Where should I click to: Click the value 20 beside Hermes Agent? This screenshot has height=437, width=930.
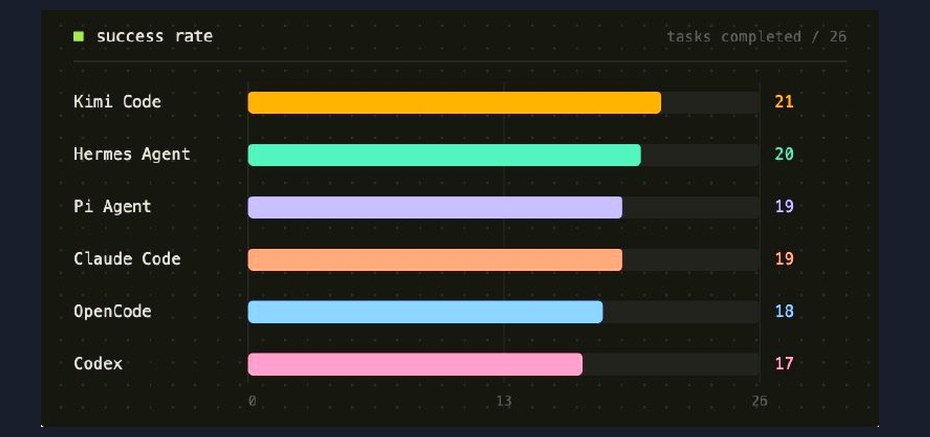pyautogui.click(x=784, y=154)
